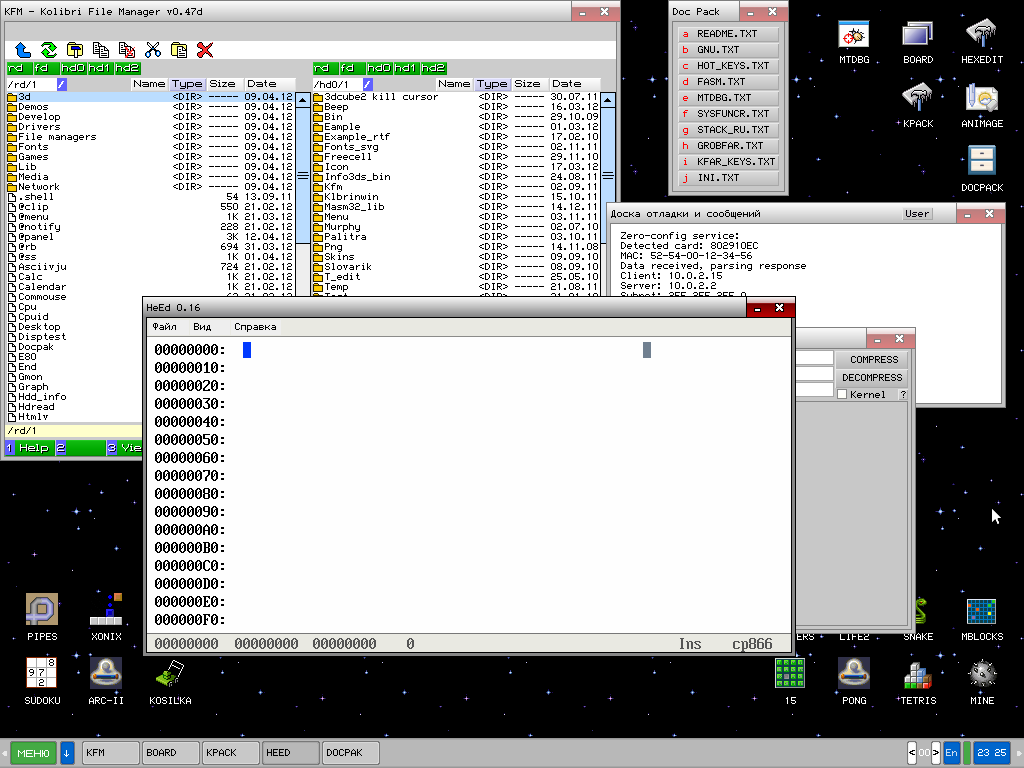Toggle the En keyboard language indicator
This screenshot has height=768, width=1024.
(x=951, y=752)
